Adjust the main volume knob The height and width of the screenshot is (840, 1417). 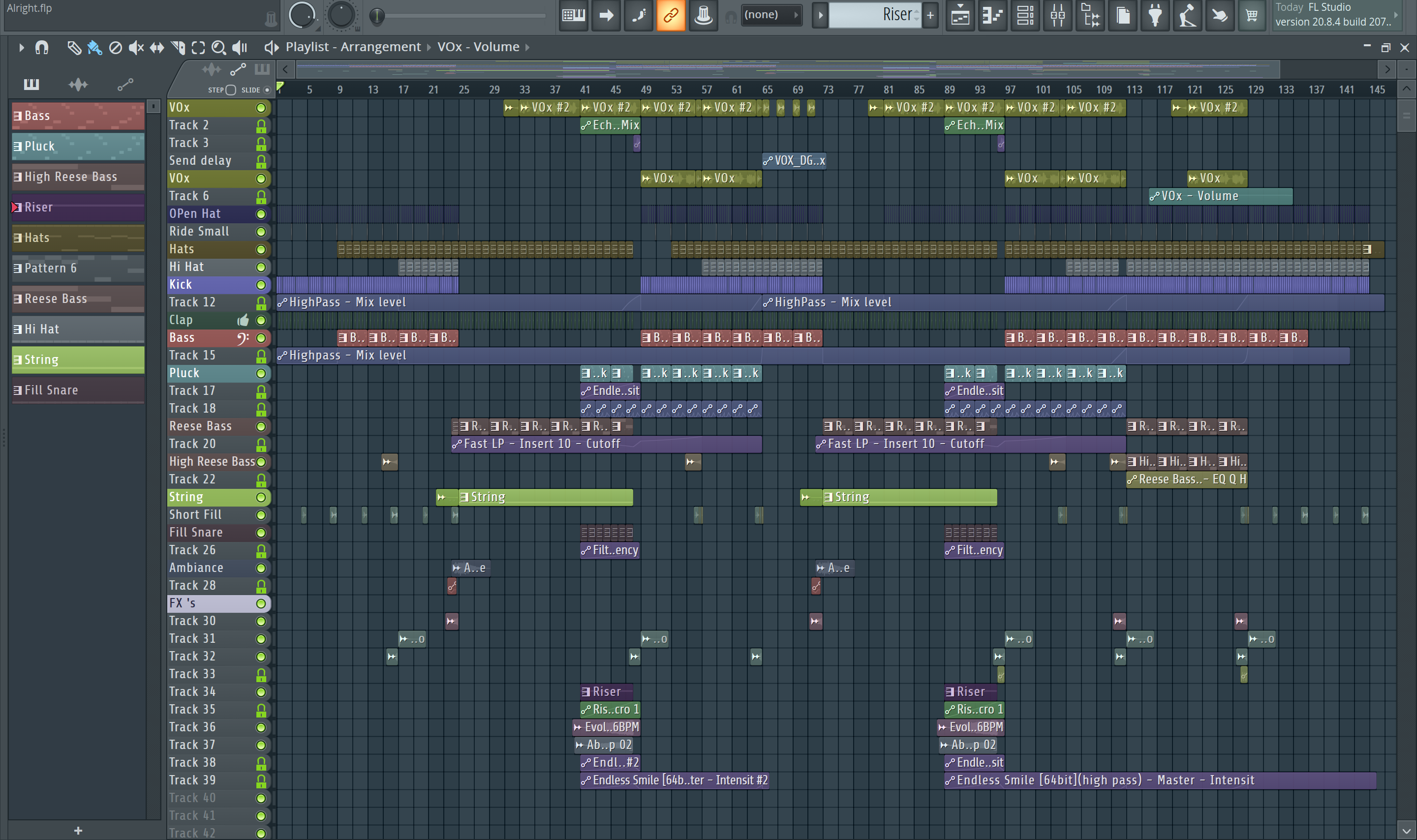pyautogui.click(x=301, y=15)
